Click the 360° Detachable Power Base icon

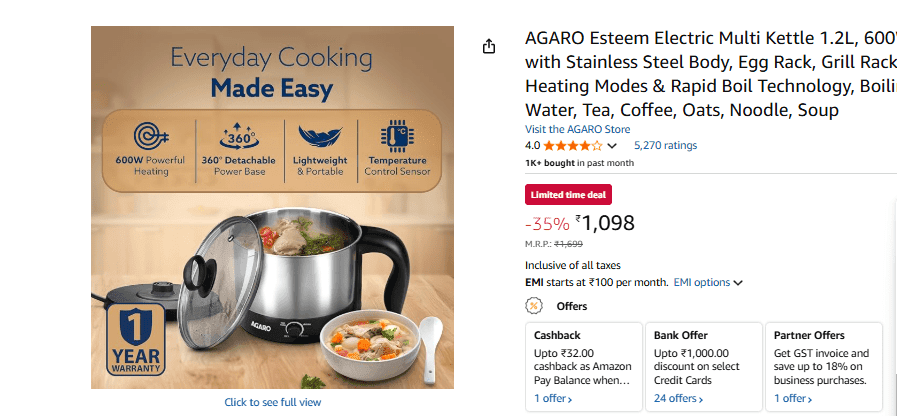pyautogui.click(x=237, y=136)
